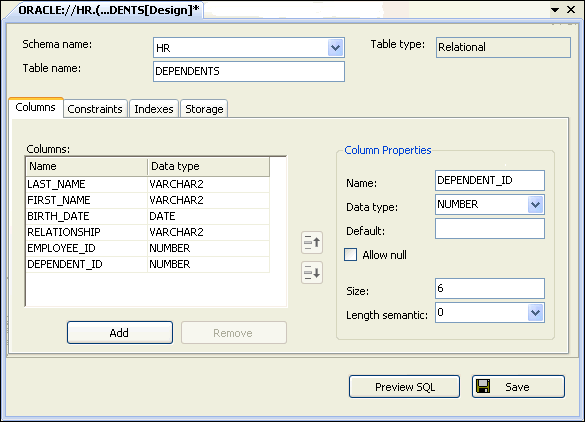
Task: Open the Indexes tab
Action: click(154, 109)
